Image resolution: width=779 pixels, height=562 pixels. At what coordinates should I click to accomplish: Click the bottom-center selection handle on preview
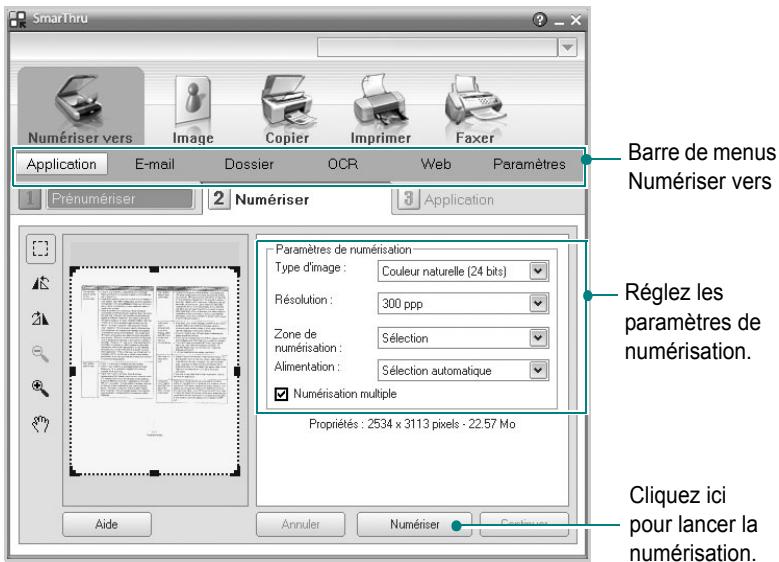click(x=155, y=473)
